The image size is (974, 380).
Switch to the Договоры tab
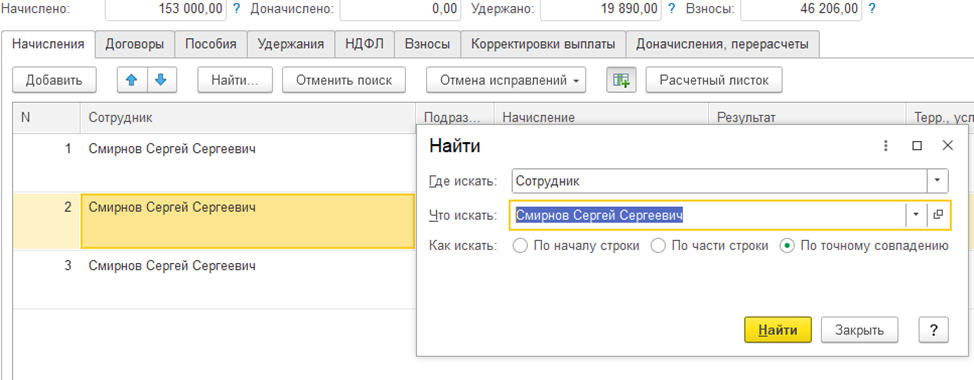click(135, 44)
